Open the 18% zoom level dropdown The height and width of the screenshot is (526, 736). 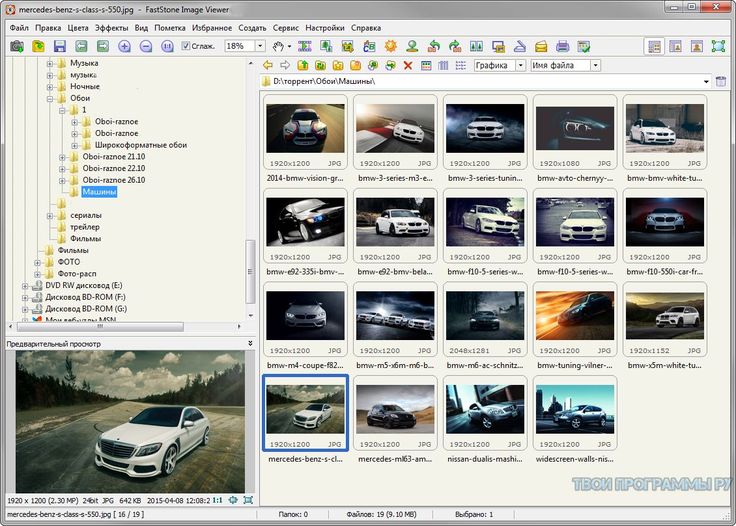(x=260, y=46)
